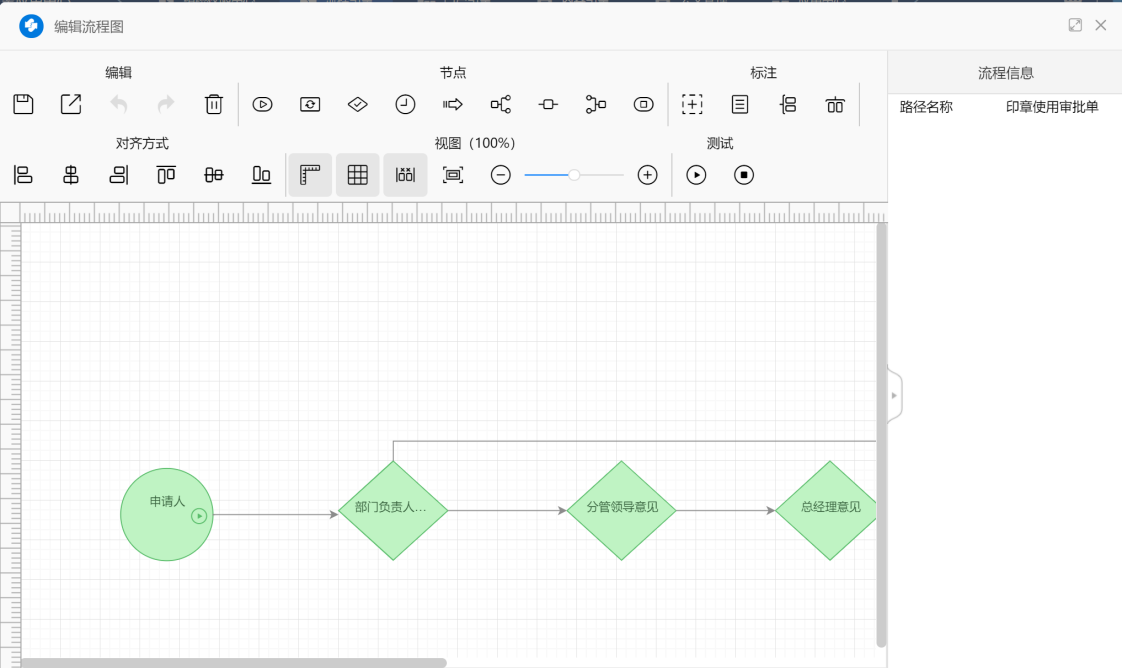The image size is (1122, 668).
Task: Select the diamond approval node tool
Action: point(358,104)
